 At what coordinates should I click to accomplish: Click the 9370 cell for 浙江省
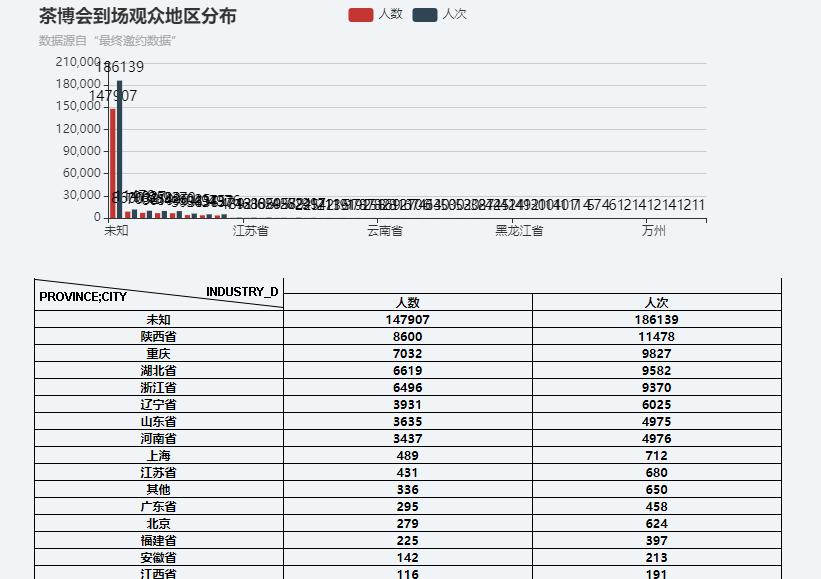[657, 387]
